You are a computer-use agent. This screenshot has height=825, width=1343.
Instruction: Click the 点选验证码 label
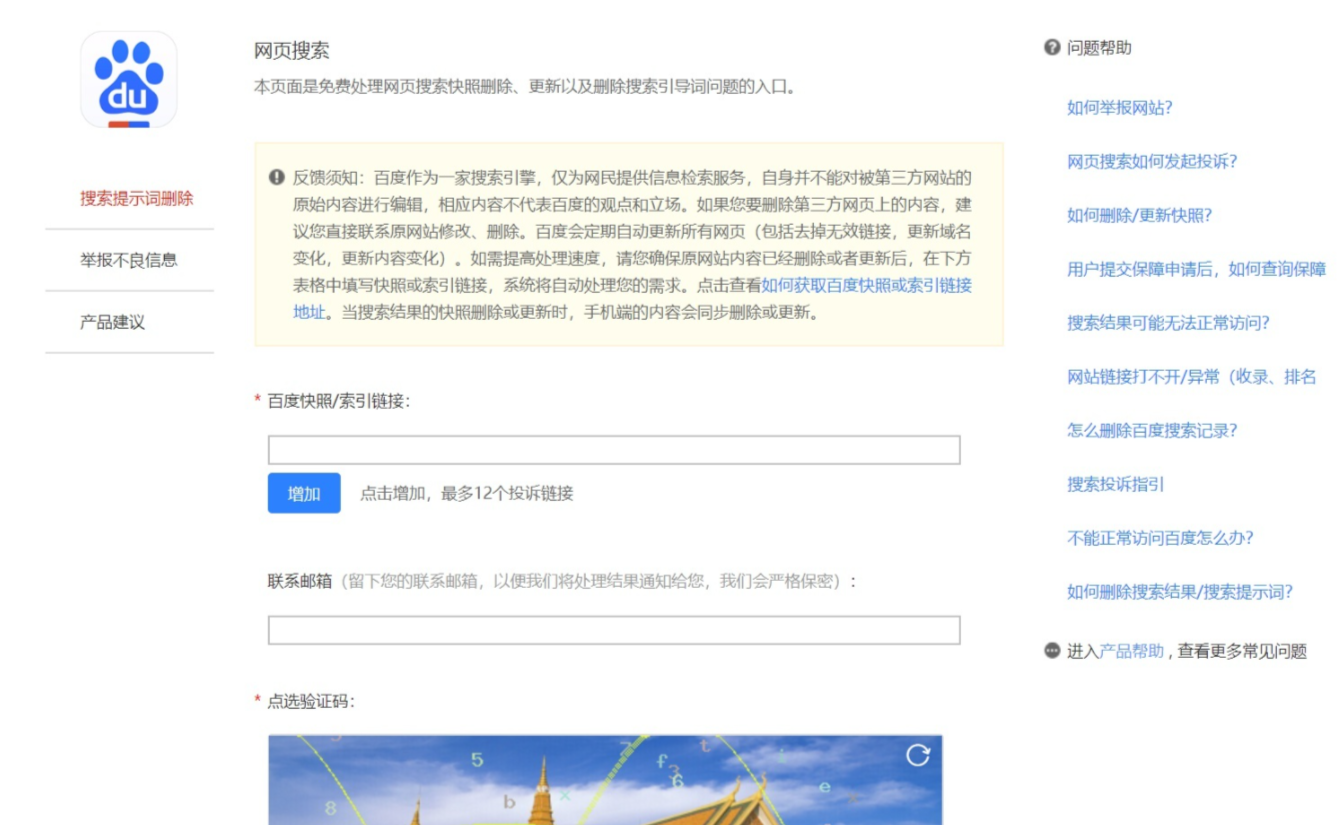coord(310,701)
